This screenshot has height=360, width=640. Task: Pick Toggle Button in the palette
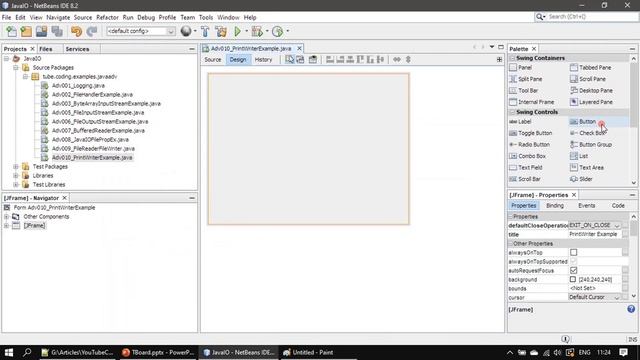coord(531,133)
